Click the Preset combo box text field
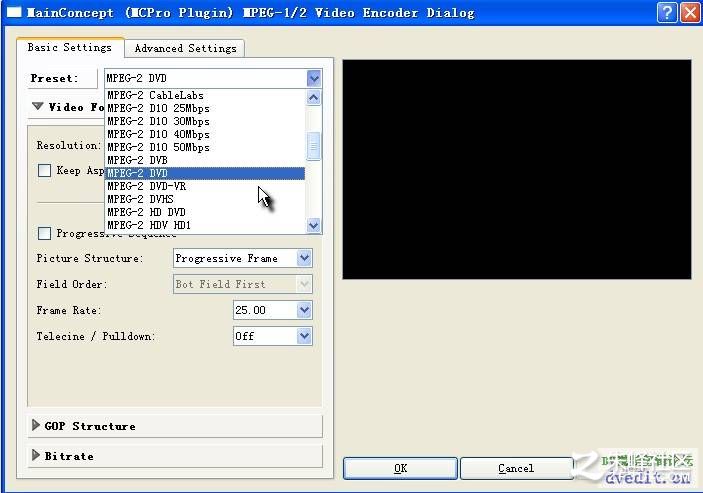Screen dimensions: 703x493 tap(206, 78)
